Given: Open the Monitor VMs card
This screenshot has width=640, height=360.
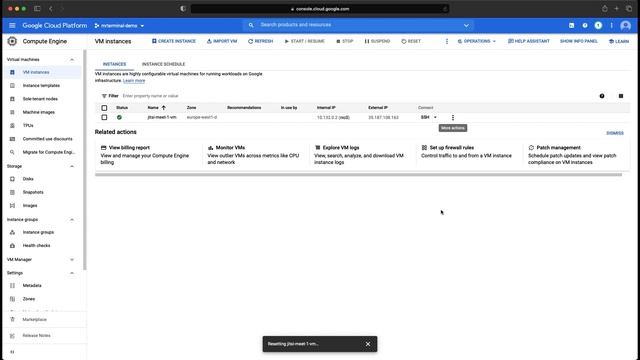Looking at the screenshot, I should click(x=255, y=155).
